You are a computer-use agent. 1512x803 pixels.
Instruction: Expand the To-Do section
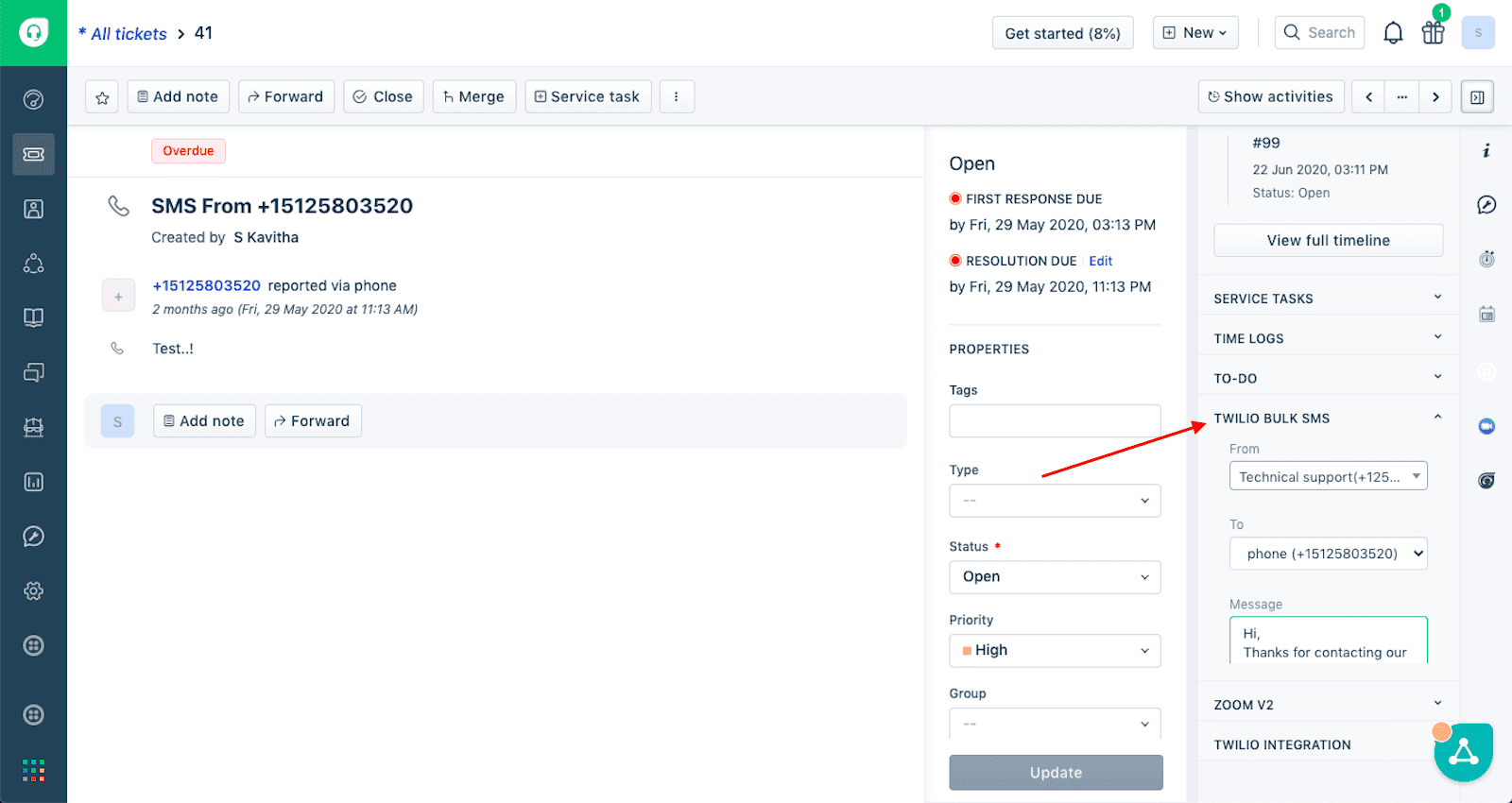[1328, 378]
